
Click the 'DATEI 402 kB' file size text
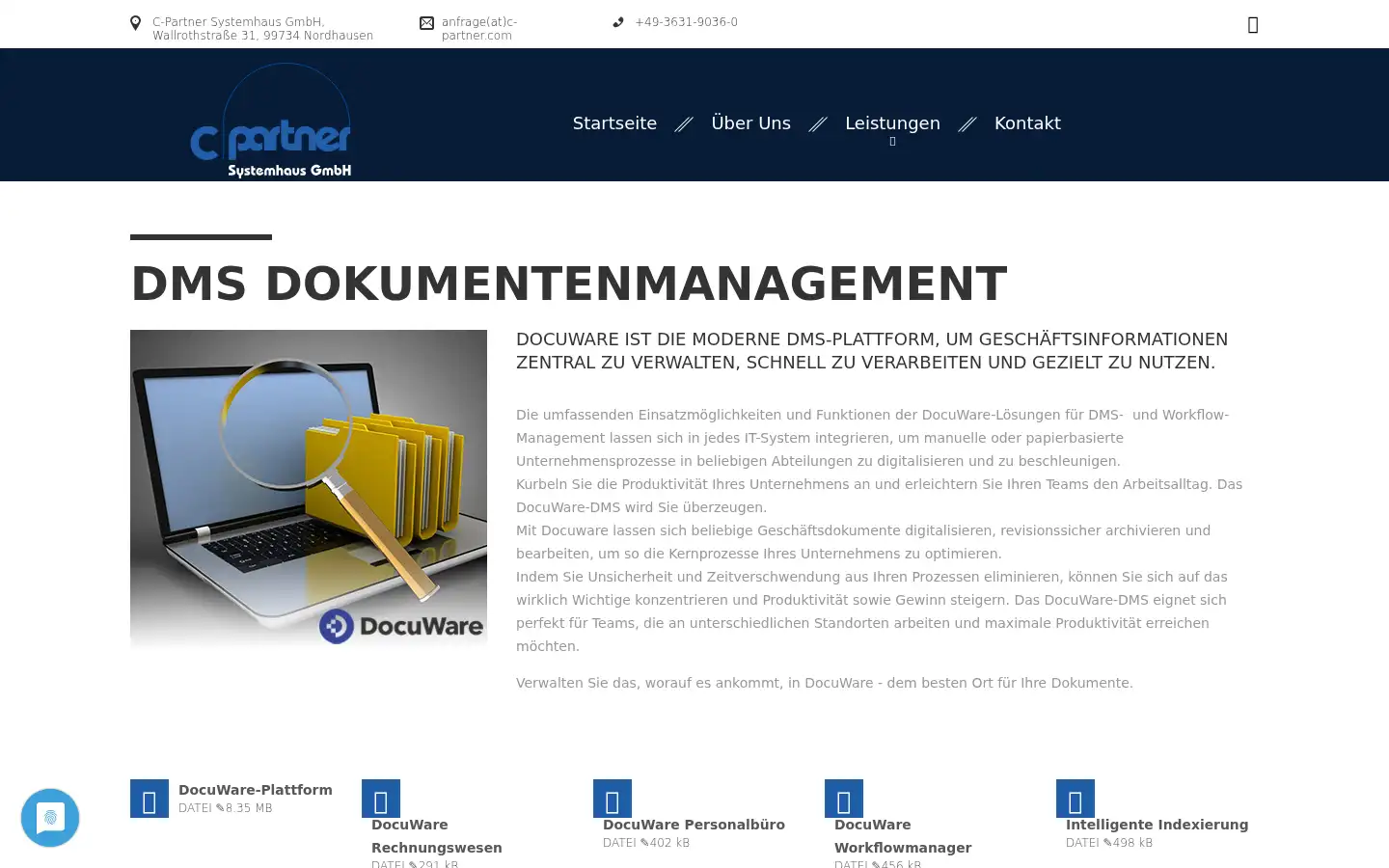point(646,843)
